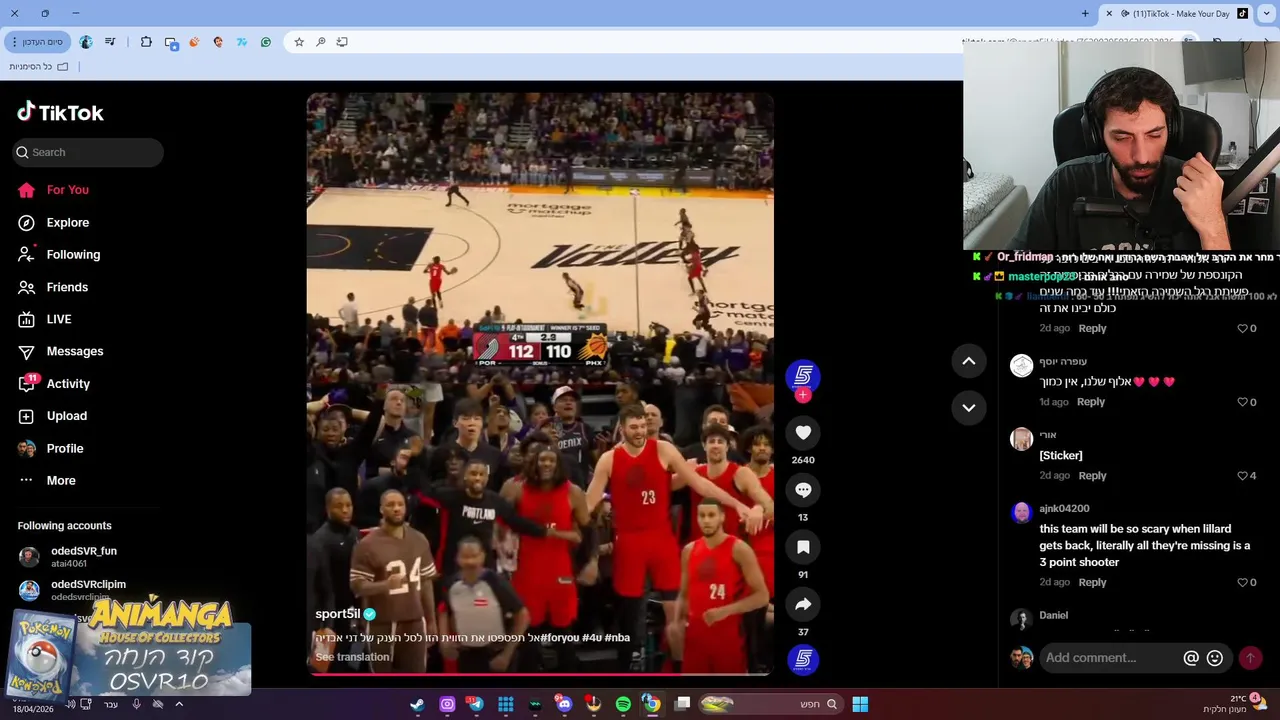This screenshot has height=720, width=1280.
Task: Click the TikTok logo
Action: click(x=60, y=112)
